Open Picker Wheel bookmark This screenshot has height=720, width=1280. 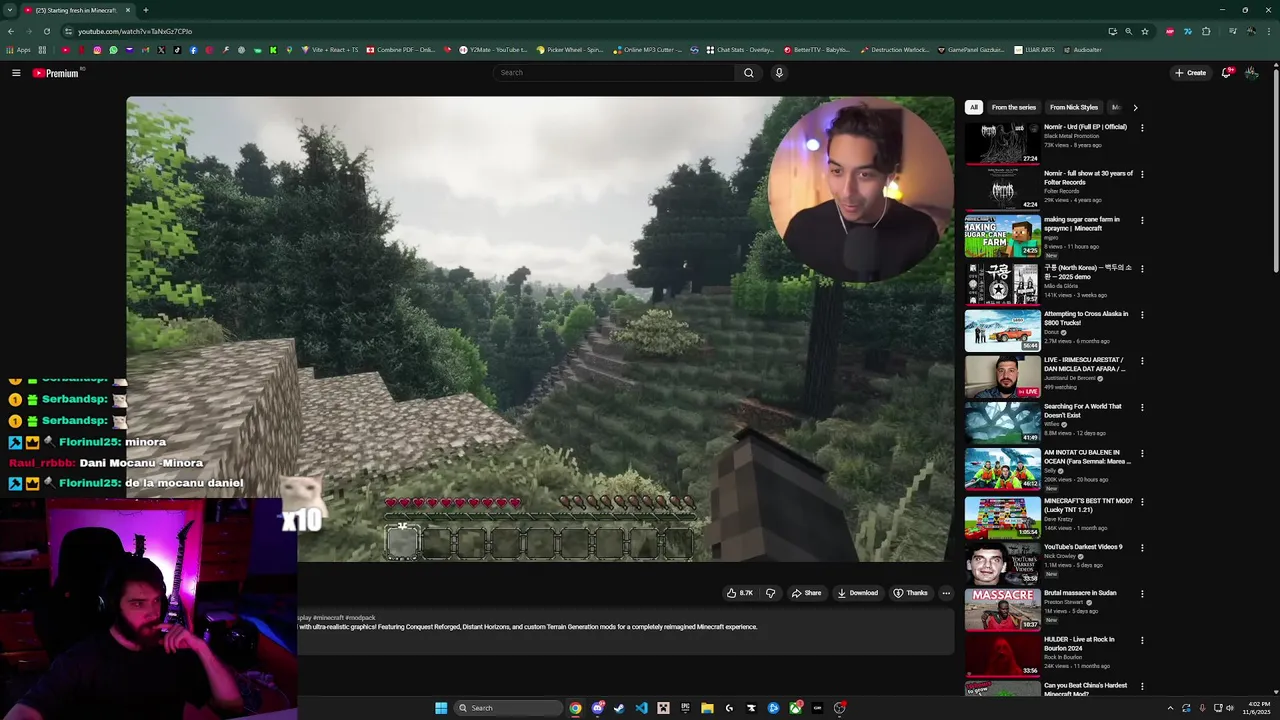coord(570,50)
